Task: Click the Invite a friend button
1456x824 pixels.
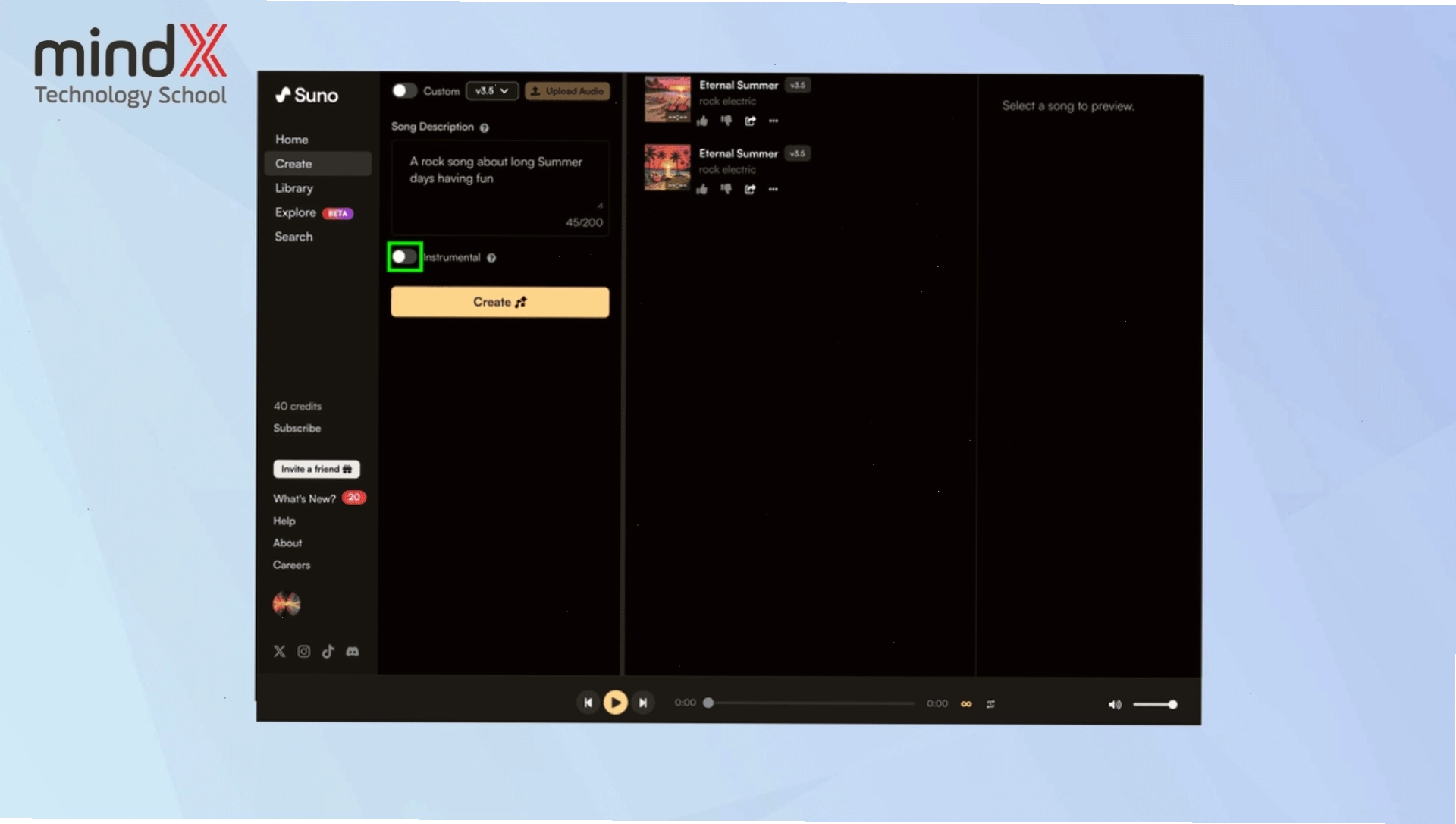Action: tap(316, 469)
